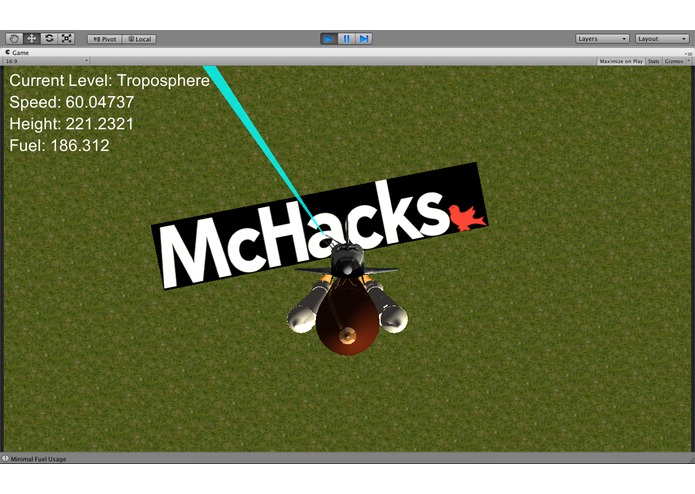Toggle Gizmos in Game view
This screenshot has width=695, height=494.
point(674,61)
